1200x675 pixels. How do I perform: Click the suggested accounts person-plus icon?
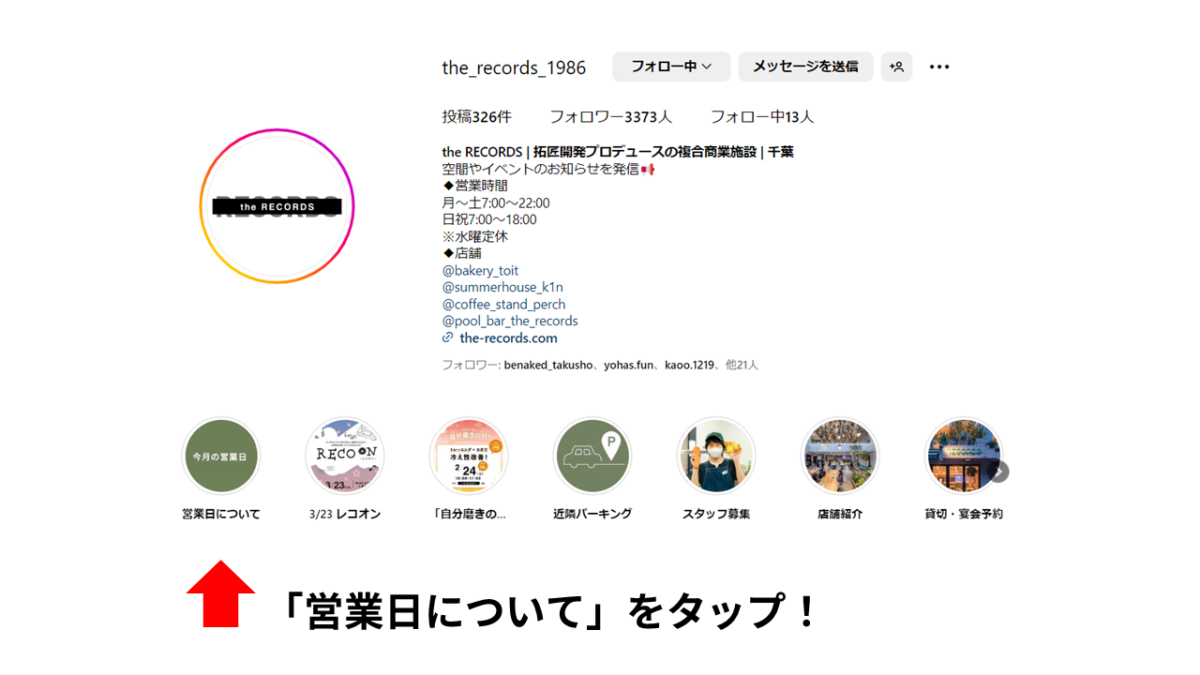[x=897, y=67]
